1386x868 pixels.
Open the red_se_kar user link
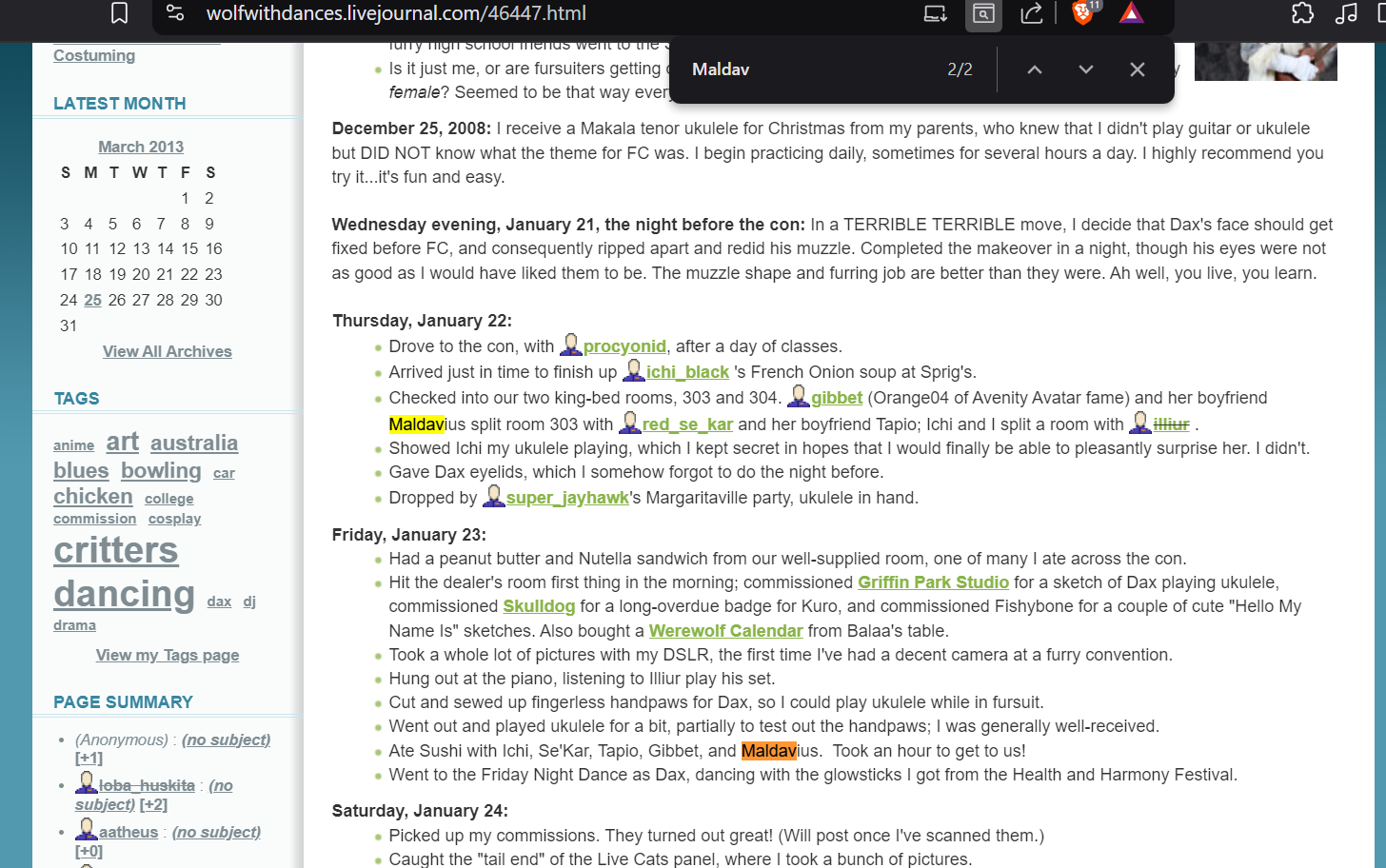(687, 424)
